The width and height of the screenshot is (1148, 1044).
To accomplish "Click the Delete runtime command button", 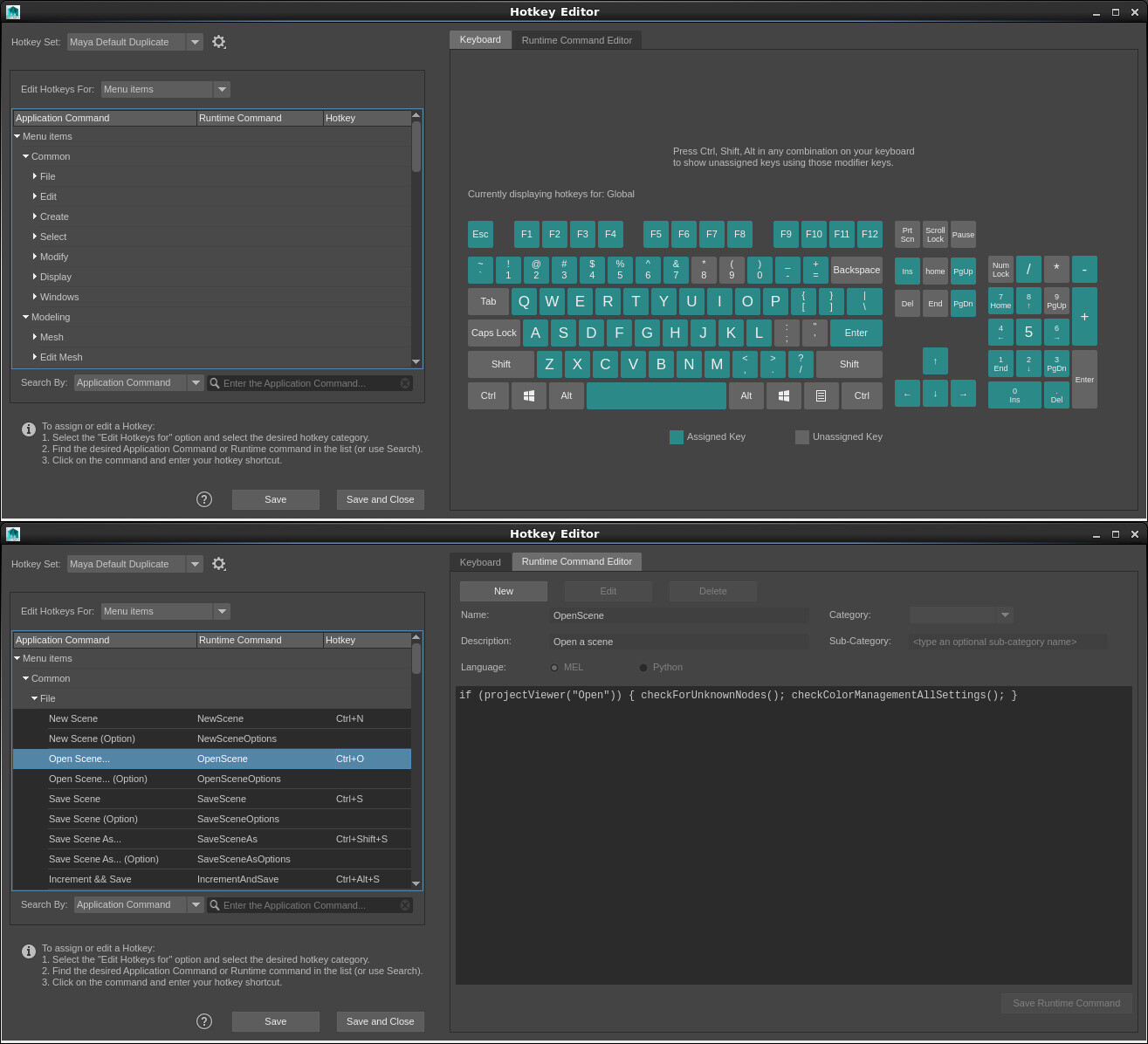I will point(713,591).
